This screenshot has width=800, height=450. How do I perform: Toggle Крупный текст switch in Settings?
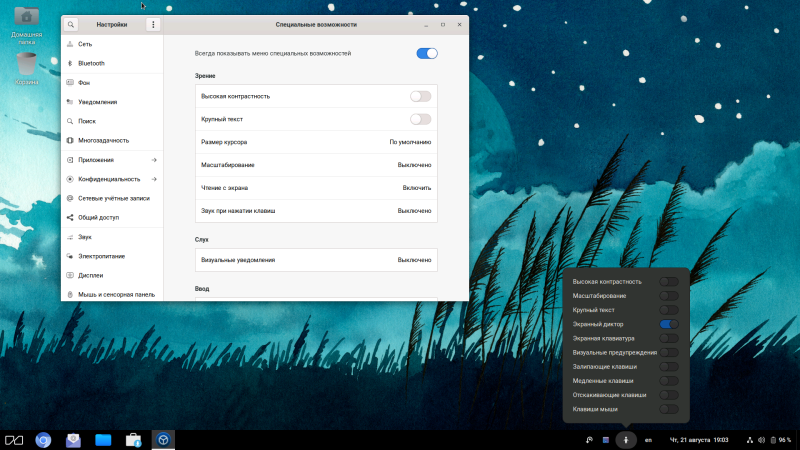click(x=421, y=119)
